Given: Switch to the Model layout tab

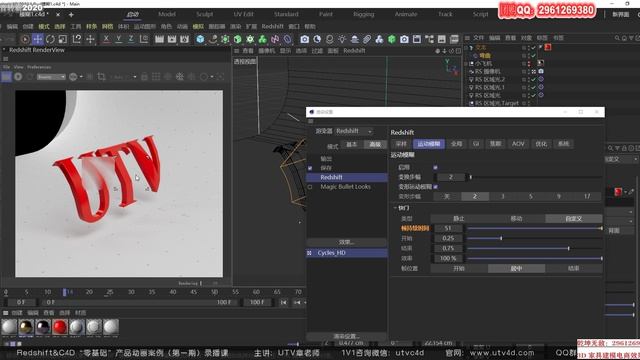Looking at the screenshot, I should [167, 14].
